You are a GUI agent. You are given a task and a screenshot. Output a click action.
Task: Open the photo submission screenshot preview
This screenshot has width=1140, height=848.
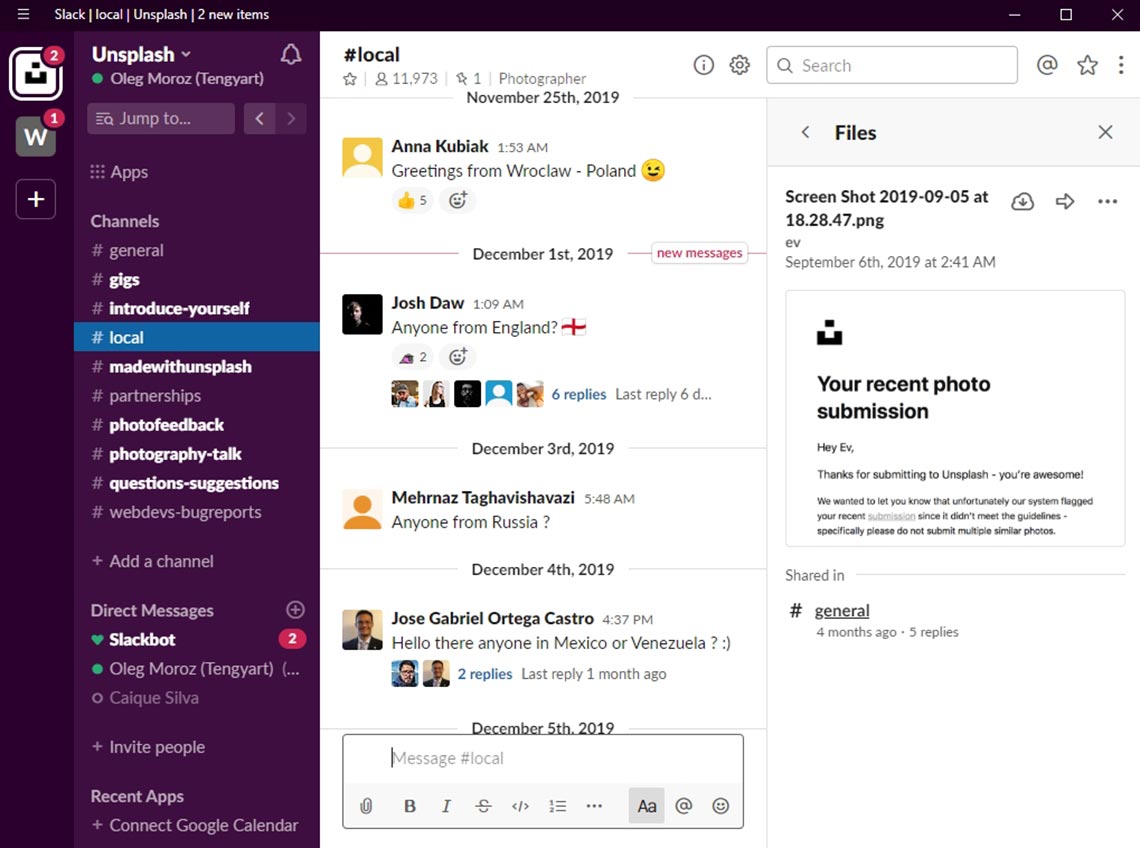click(x=955, y=418)
